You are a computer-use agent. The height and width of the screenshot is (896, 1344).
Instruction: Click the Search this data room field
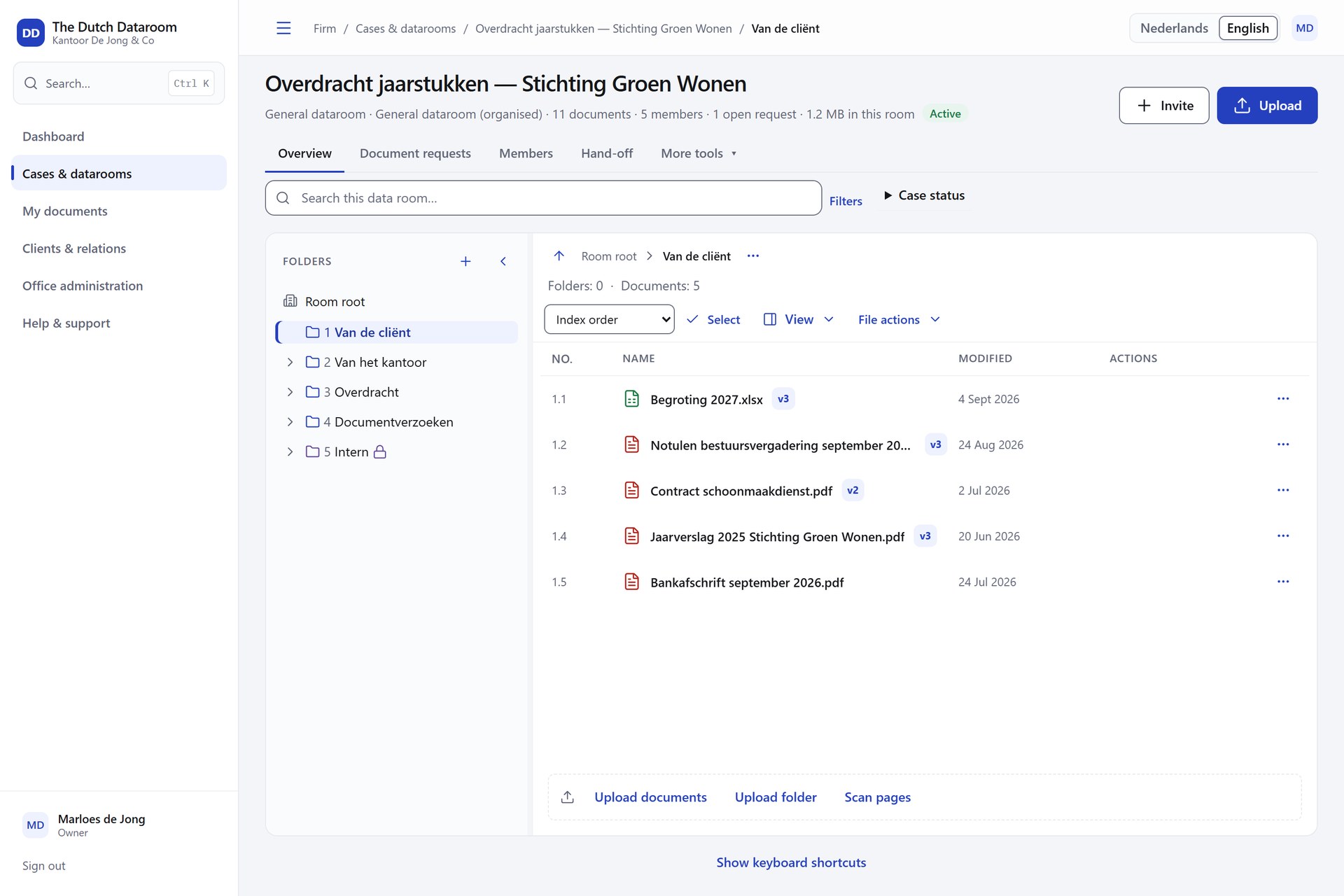coord(543,198)
